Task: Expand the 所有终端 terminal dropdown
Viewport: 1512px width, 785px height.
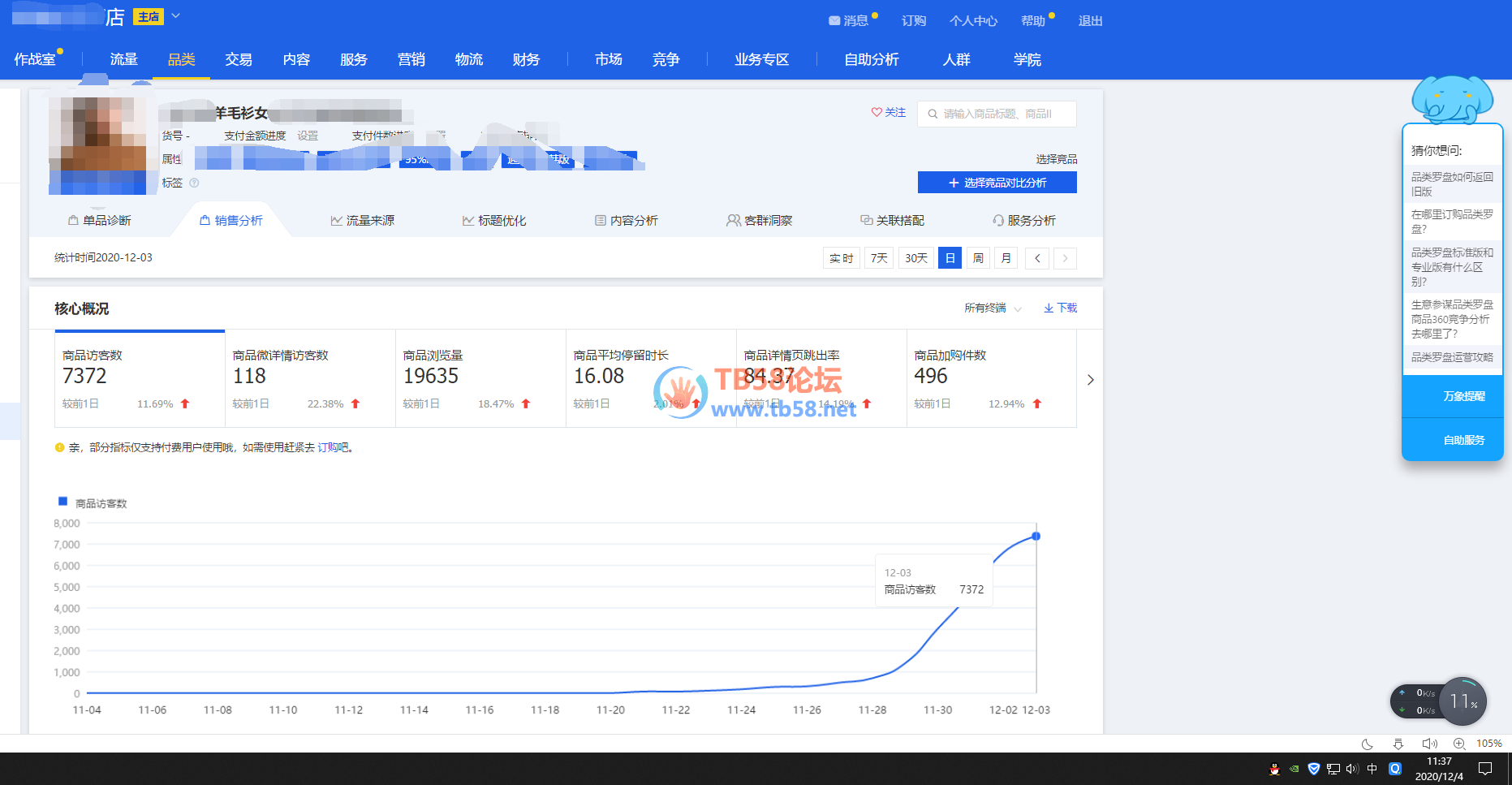Action: click(x=992, y=308)
